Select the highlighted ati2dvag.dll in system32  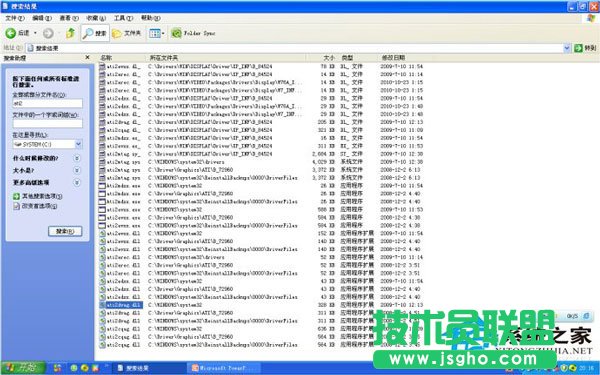coord(124,305)
